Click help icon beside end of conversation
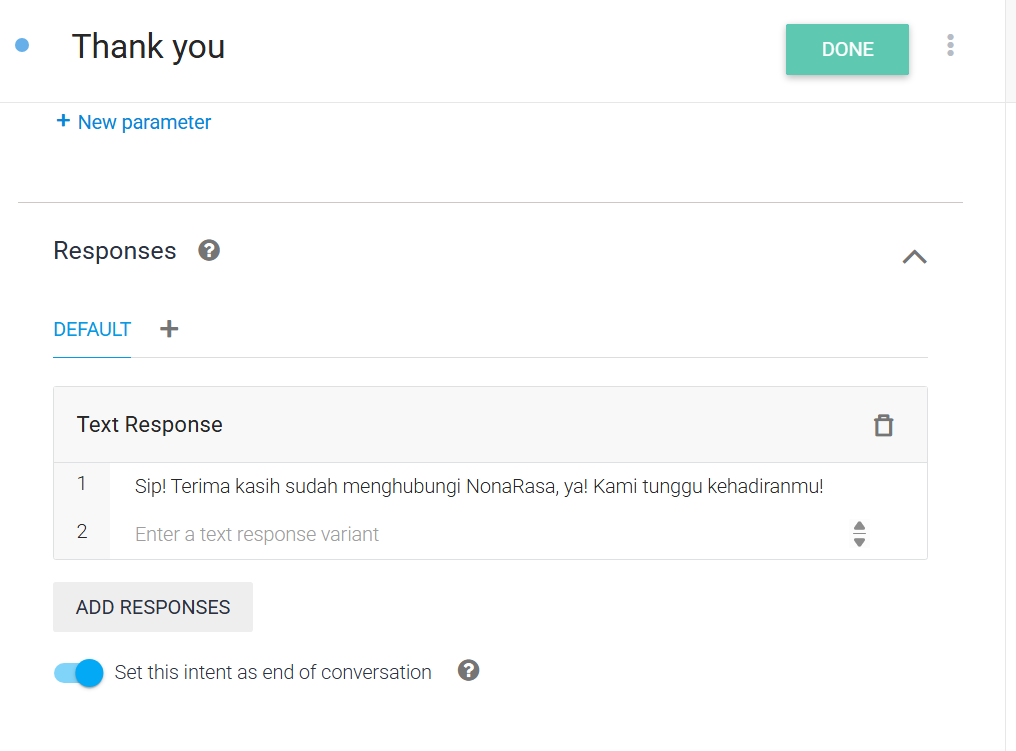Viewport: 1016px width, 751px height. click(468, 671)
